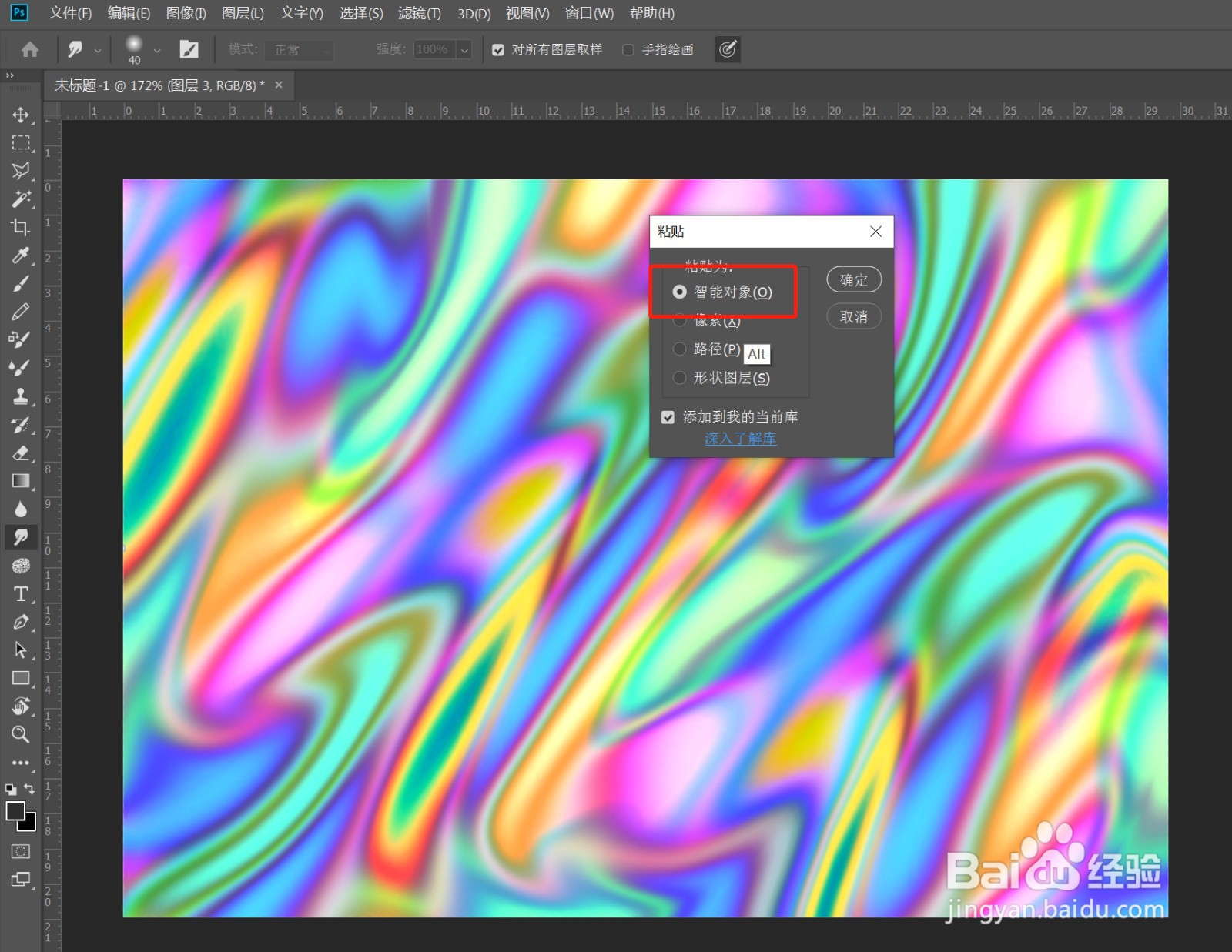Open the blend mode dropdown
The width and height of the screenshot is (1232, 952).
coord(300,50)
